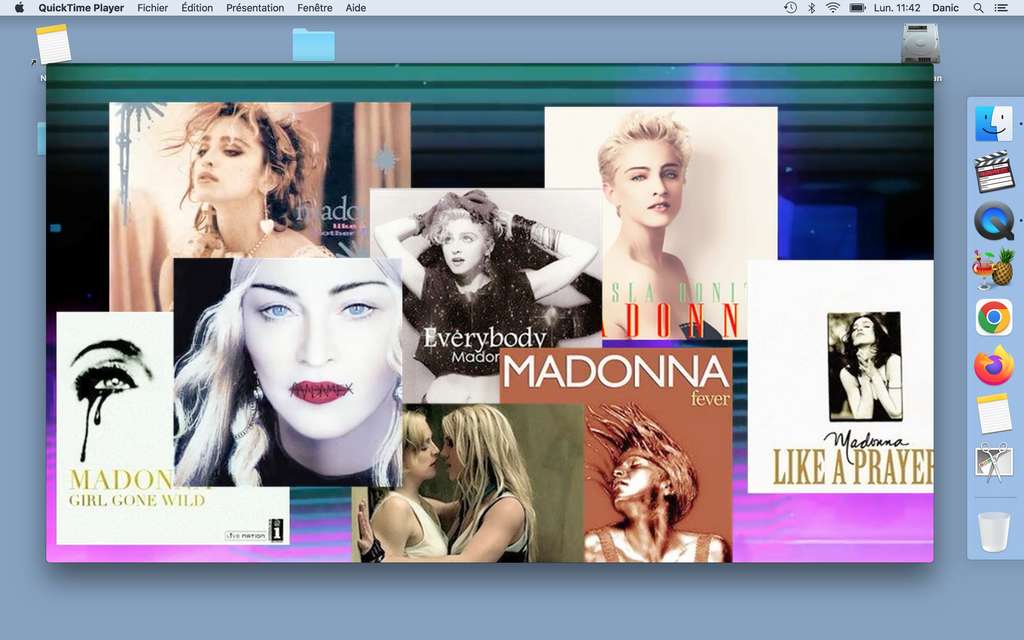Check the battery status icon
This screenshot has width=1024, height=640.
click(857, 8)
